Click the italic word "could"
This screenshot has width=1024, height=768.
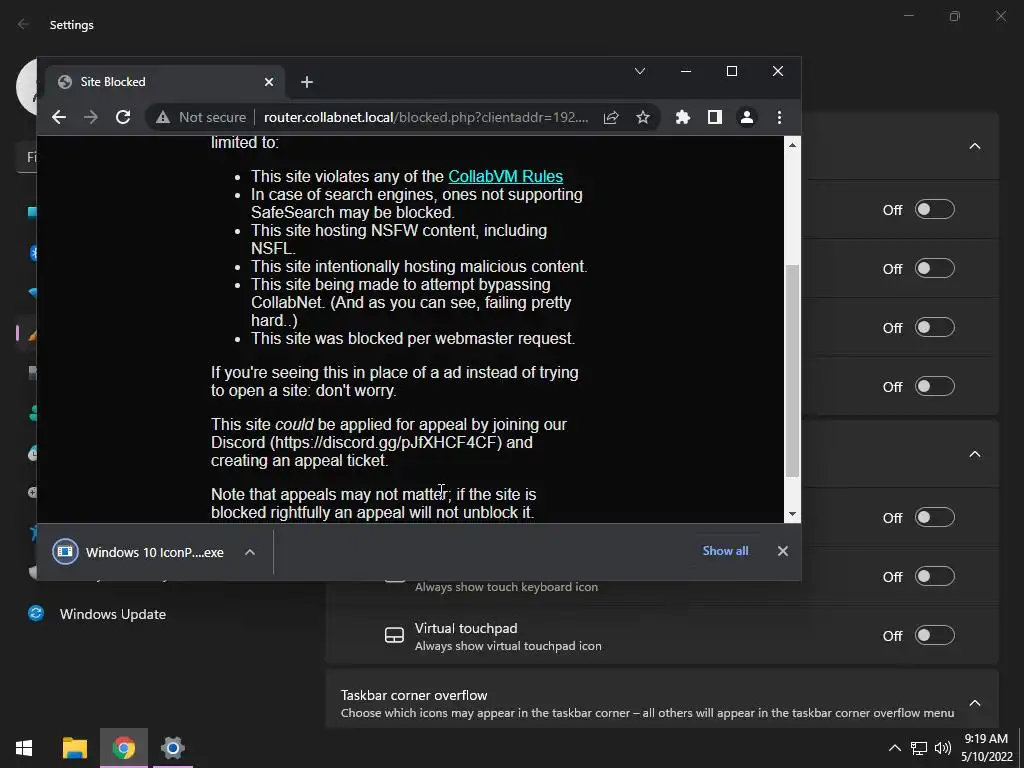point(294,424)
